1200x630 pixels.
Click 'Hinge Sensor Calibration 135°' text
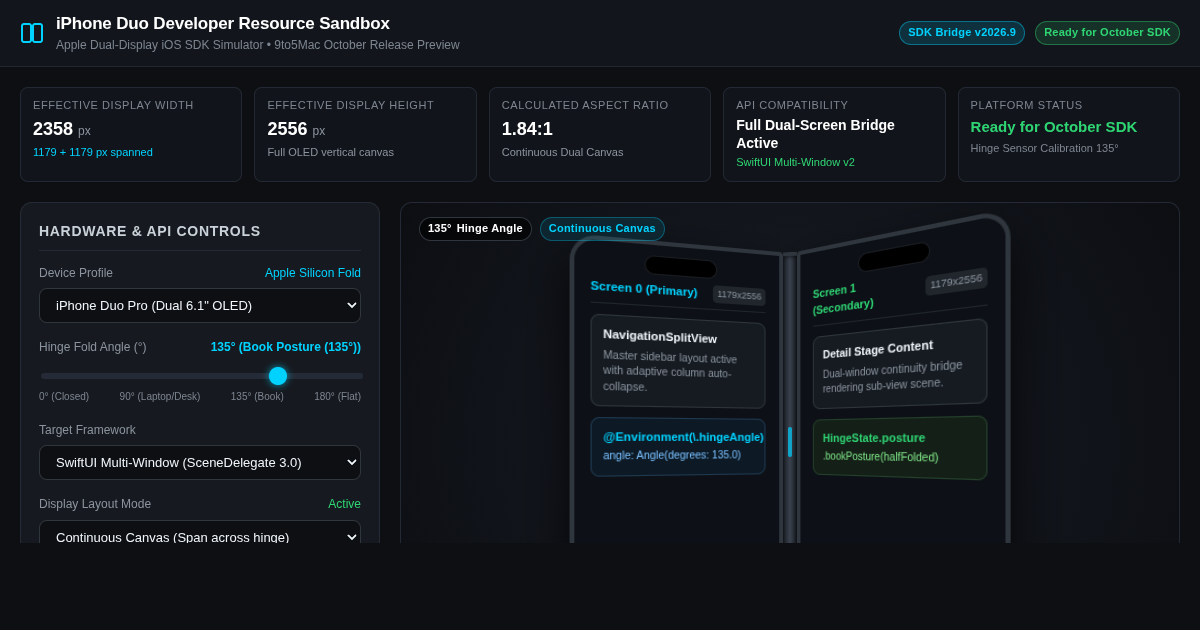coord(1044,148)
